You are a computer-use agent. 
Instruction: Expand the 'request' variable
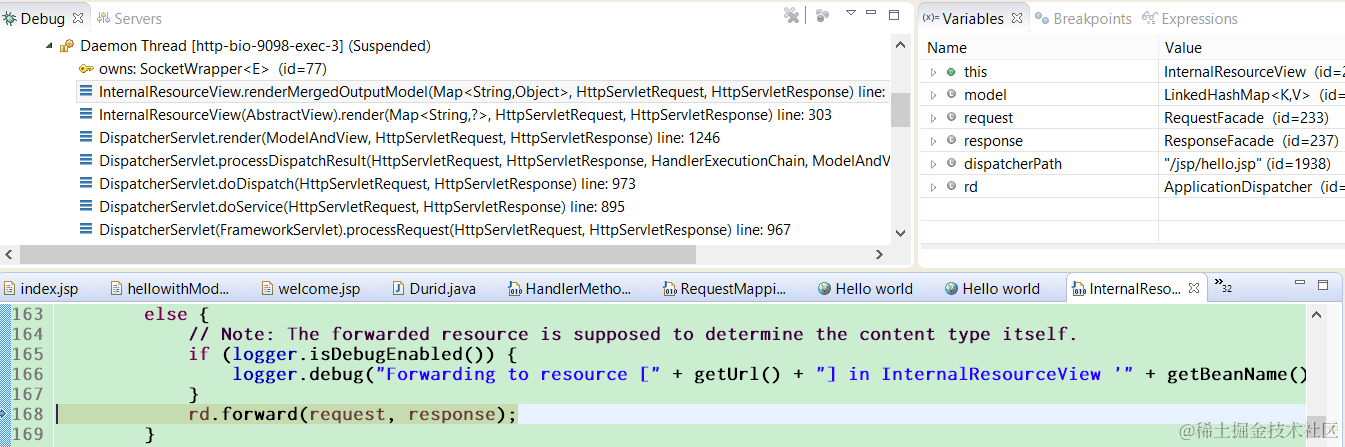933,118
